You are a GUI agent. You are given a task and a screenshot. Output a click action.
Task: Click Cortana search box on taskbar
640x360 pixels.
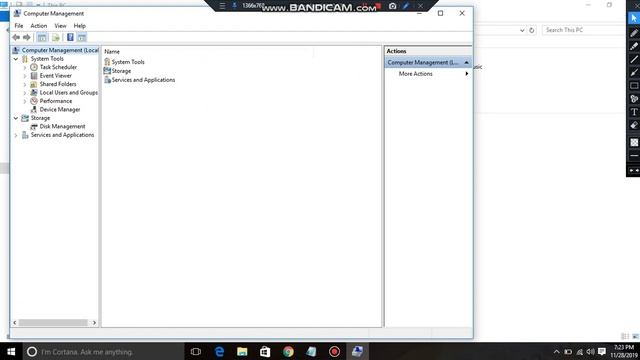point(103,351)
